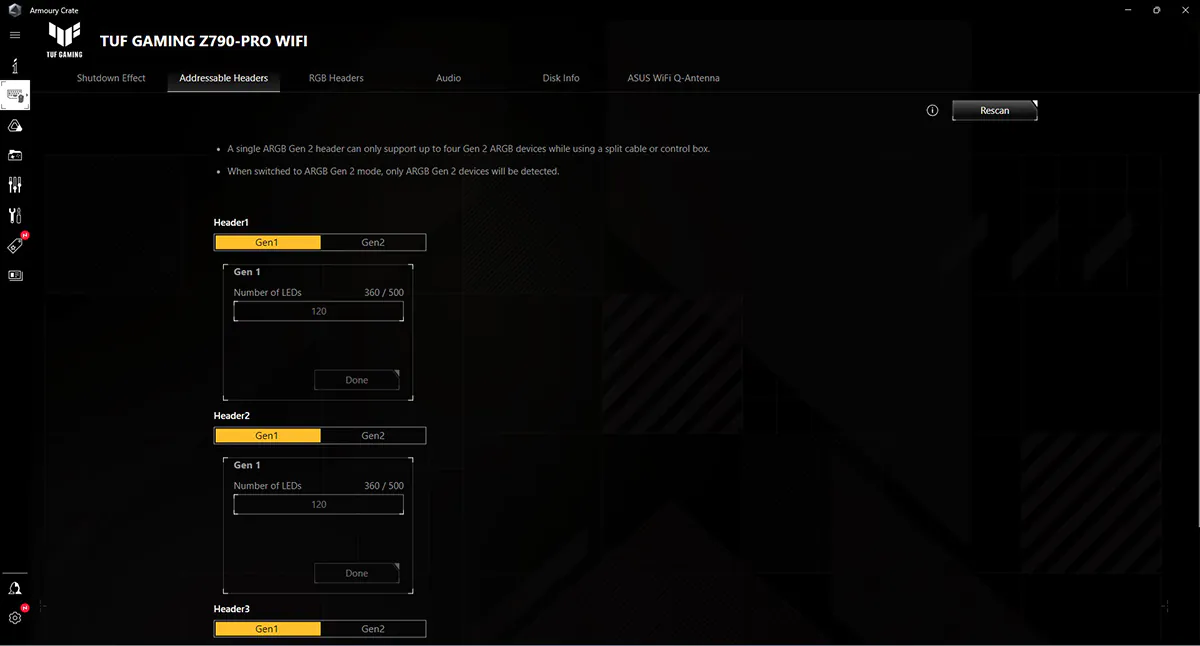The image size is (1200, 646).
Task: Click the Rescan button
Action: tap(995, 110)
